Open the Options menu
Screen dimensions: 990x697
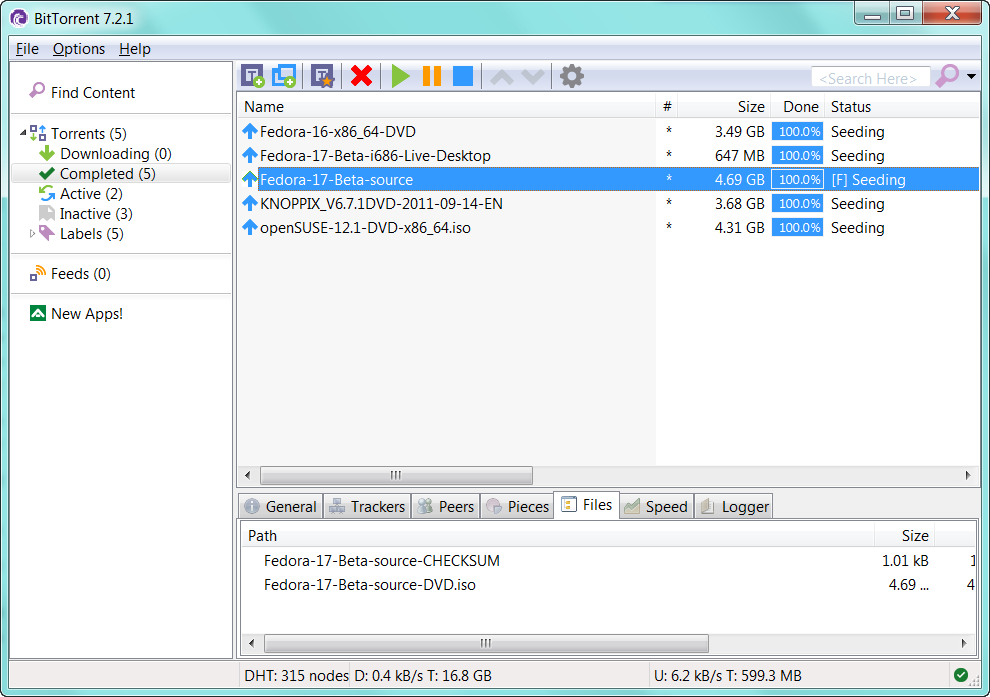point(79,49)
